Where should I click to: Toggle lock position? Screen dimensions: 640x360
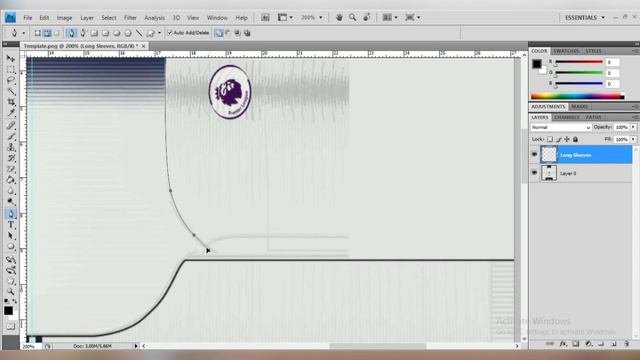coord(567,139)
